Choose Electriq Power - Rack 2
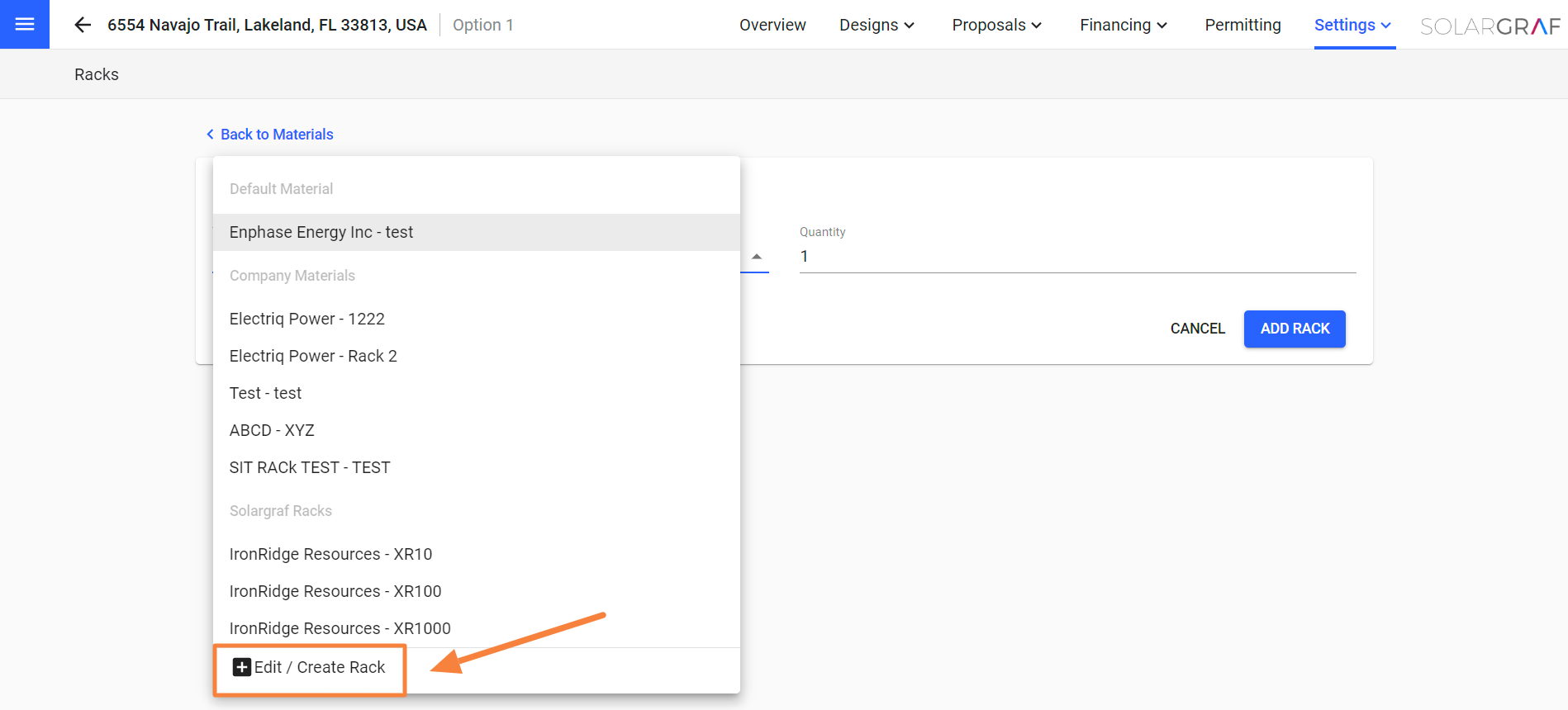Screen dimensions: 1568x710 pos(313,356)
